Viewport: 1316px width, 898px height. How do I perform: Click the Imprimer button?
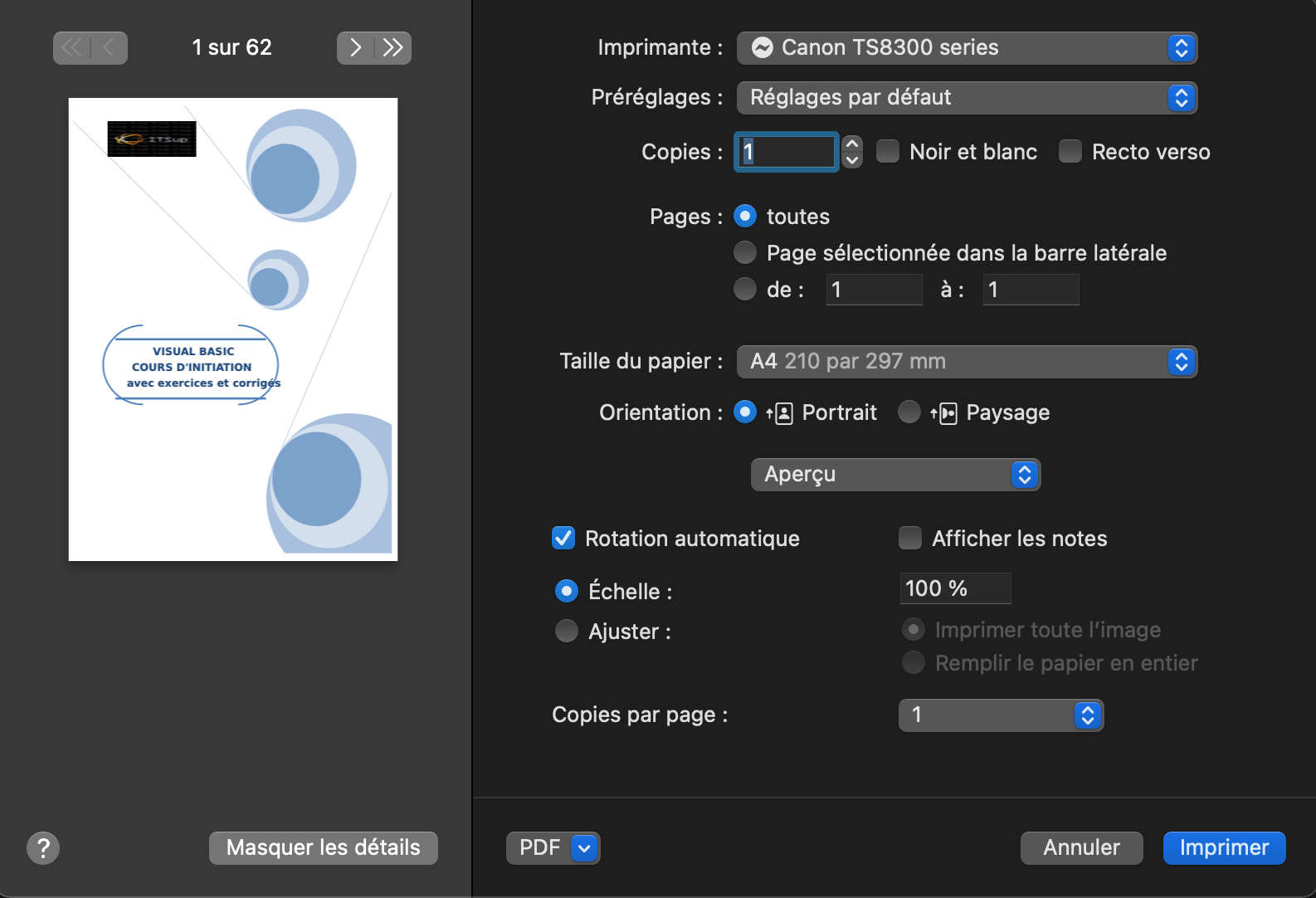[1224, 847]
